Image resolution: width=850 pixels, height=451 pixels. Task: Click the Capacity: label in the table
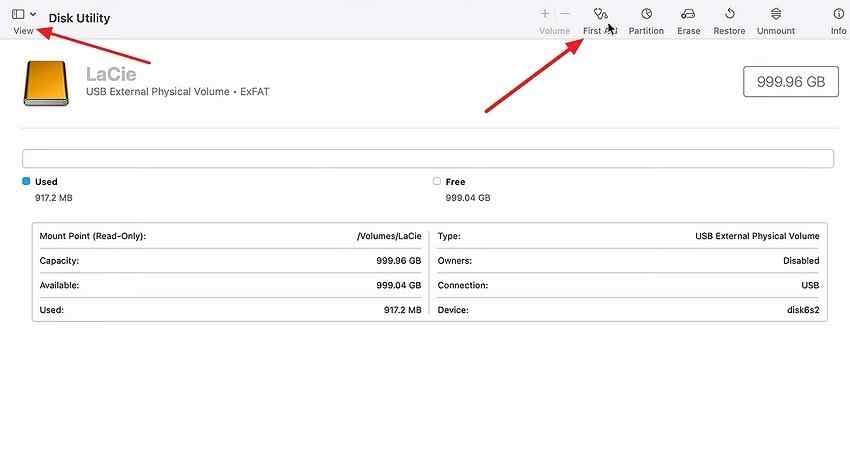(x=59, y=261)
